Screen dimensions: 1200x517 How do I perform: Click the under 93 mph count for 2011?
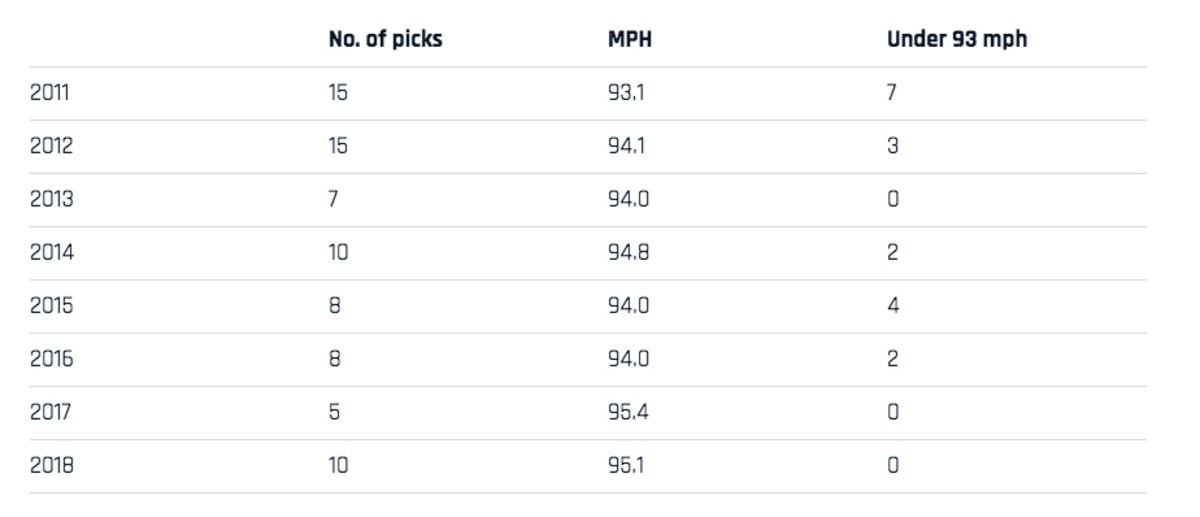(892, 93)
